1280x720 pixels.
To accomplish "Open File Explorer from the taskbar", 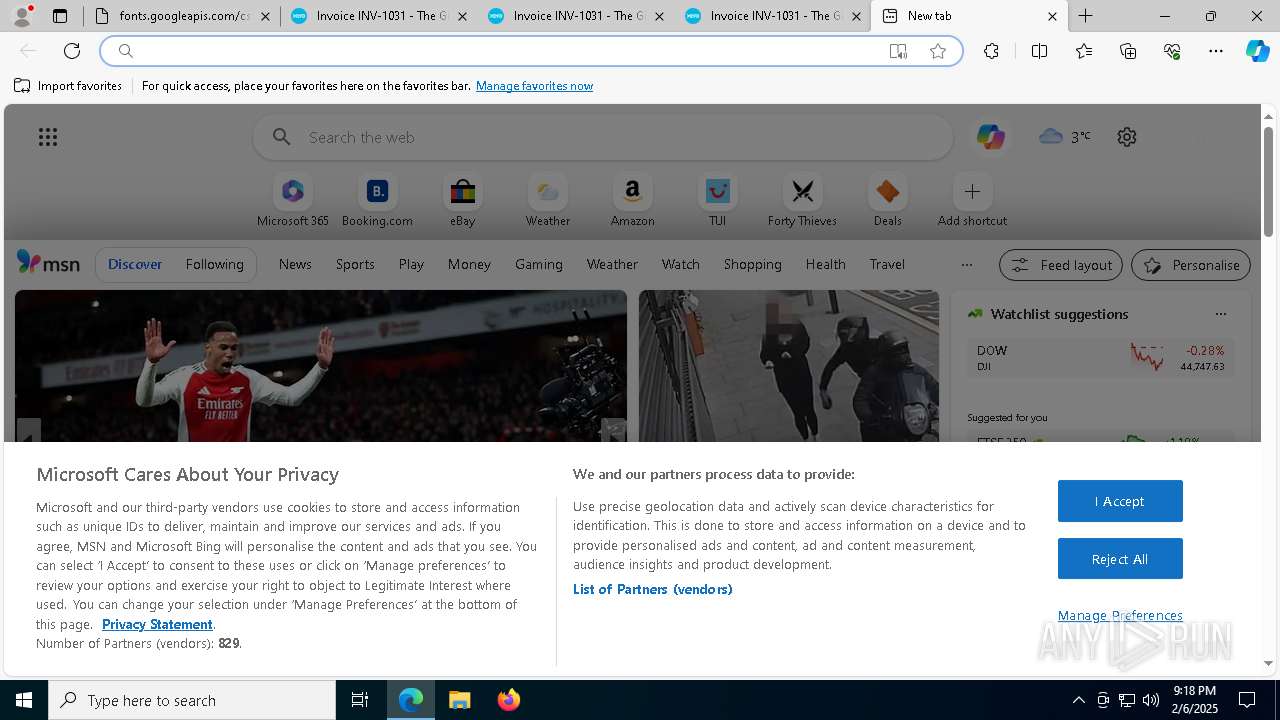I will 459,700.
